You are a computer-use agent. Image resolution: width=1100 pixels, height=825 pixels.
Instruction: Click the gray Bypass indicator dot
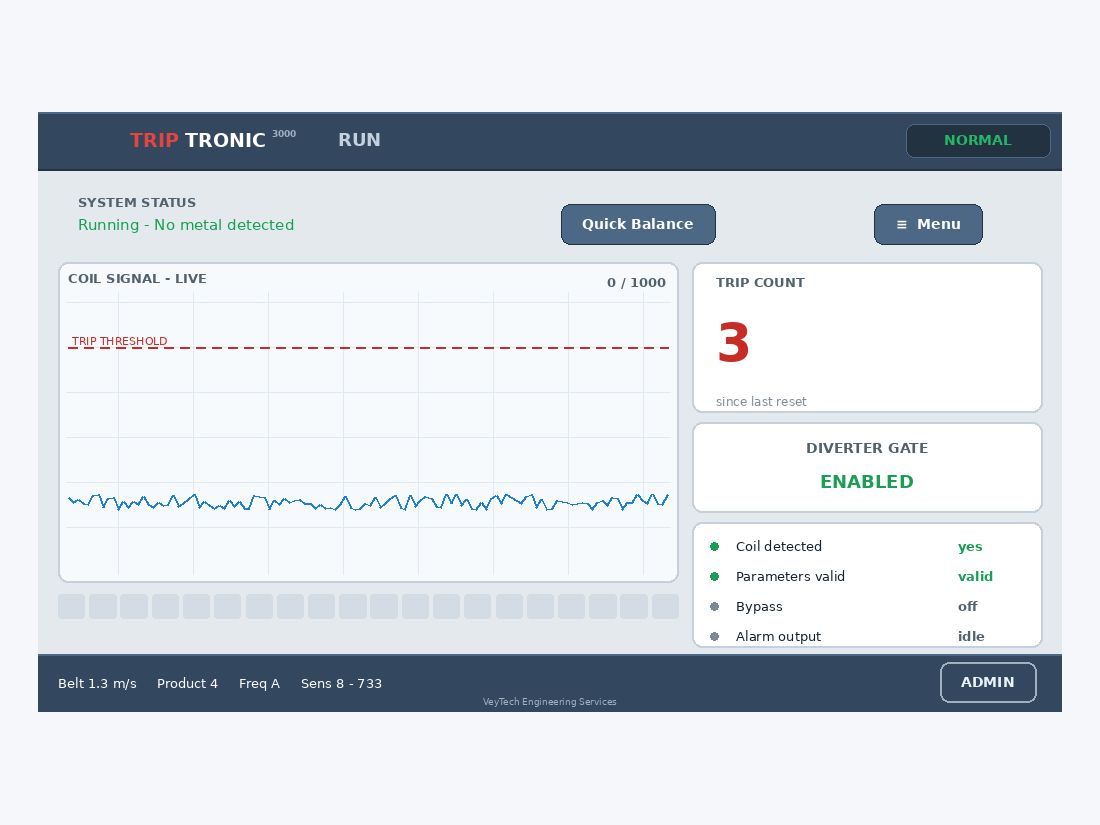pos(714,607)
